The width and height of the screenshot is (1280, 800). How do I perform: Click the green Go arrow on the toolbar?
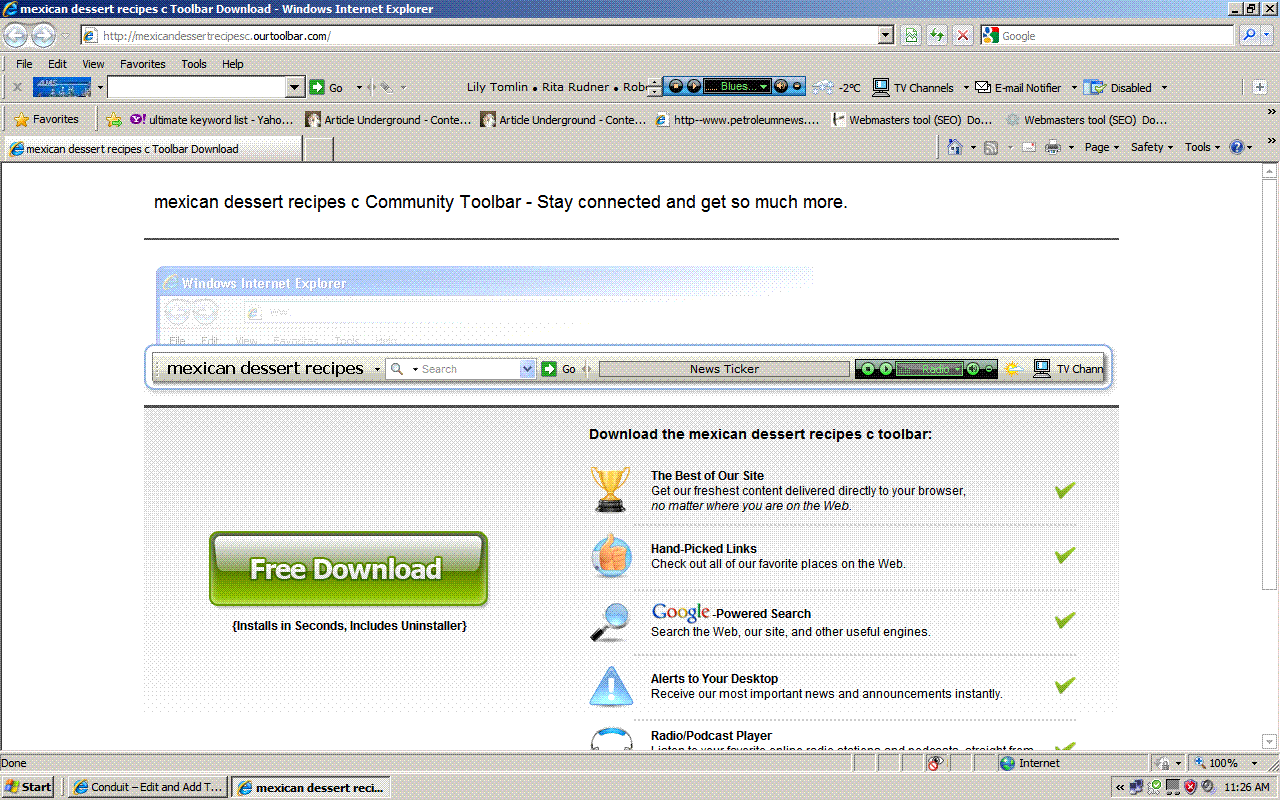317,88
